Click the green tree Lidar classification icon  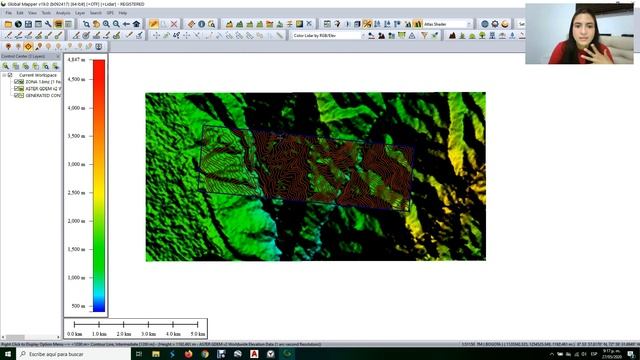point(482,36)
